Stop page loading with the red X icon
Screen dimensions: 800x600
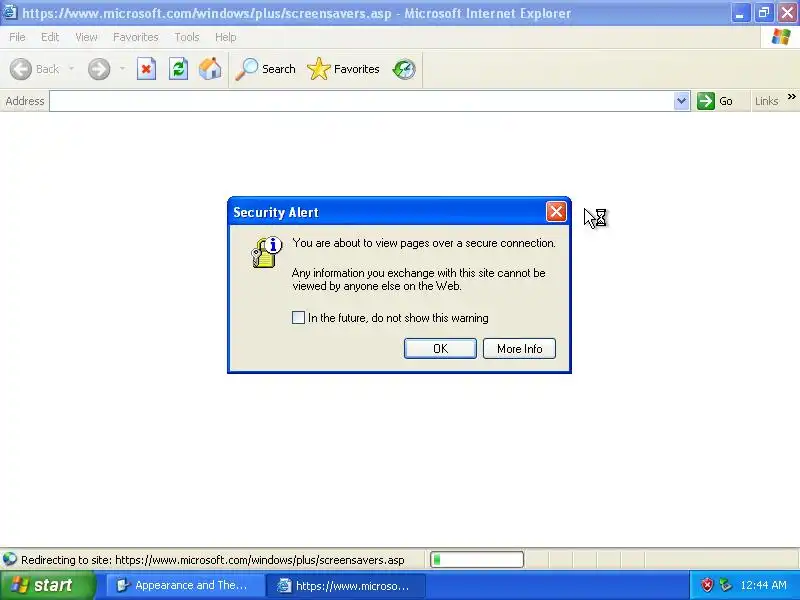(x=146, y=69)
